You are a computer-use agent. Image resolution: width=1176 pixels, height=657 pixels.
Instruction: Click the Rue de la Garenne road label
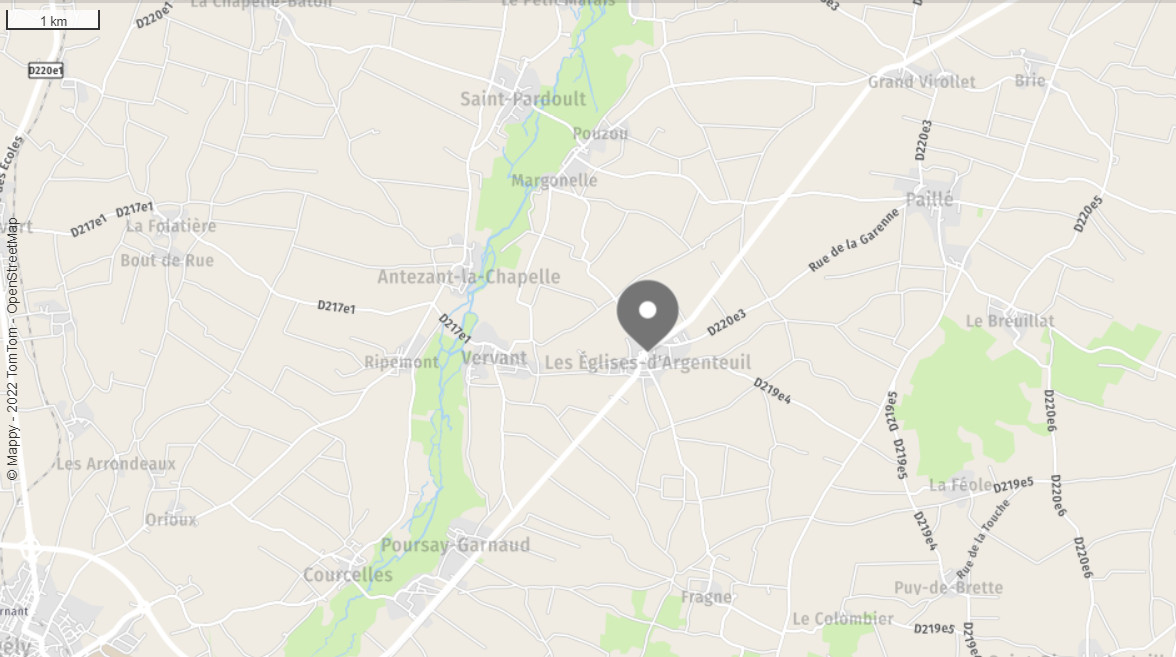pyautogui.click(x=854, y=240)
